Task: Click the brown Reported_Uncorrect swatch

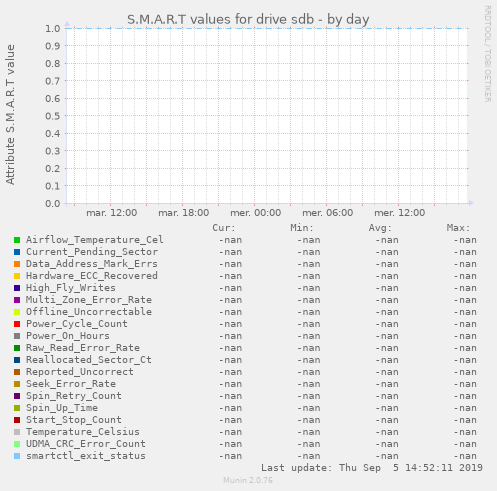Action: tap(17, 372)
